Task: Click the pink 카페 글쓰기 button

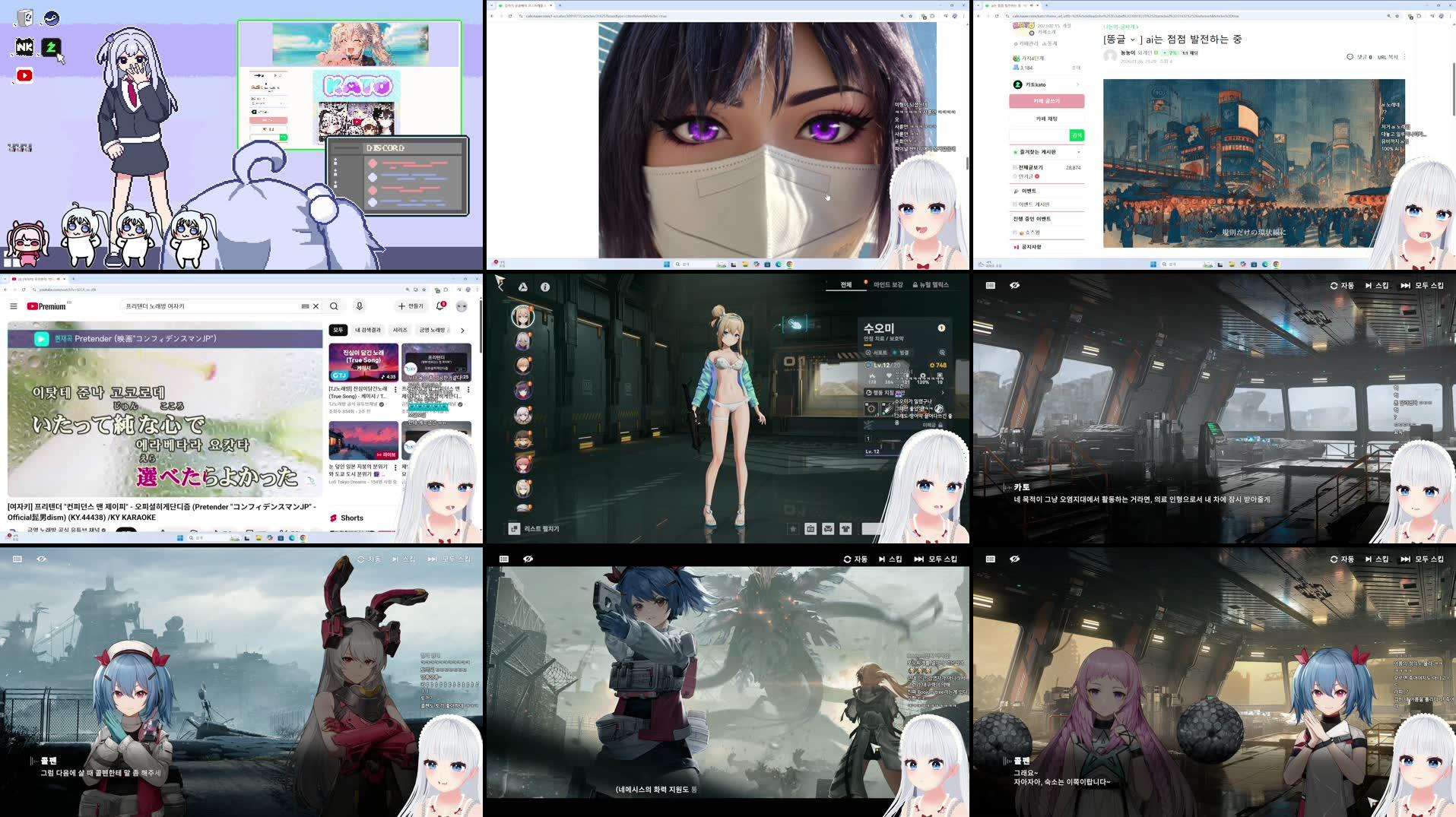Action: (1047, 100)
